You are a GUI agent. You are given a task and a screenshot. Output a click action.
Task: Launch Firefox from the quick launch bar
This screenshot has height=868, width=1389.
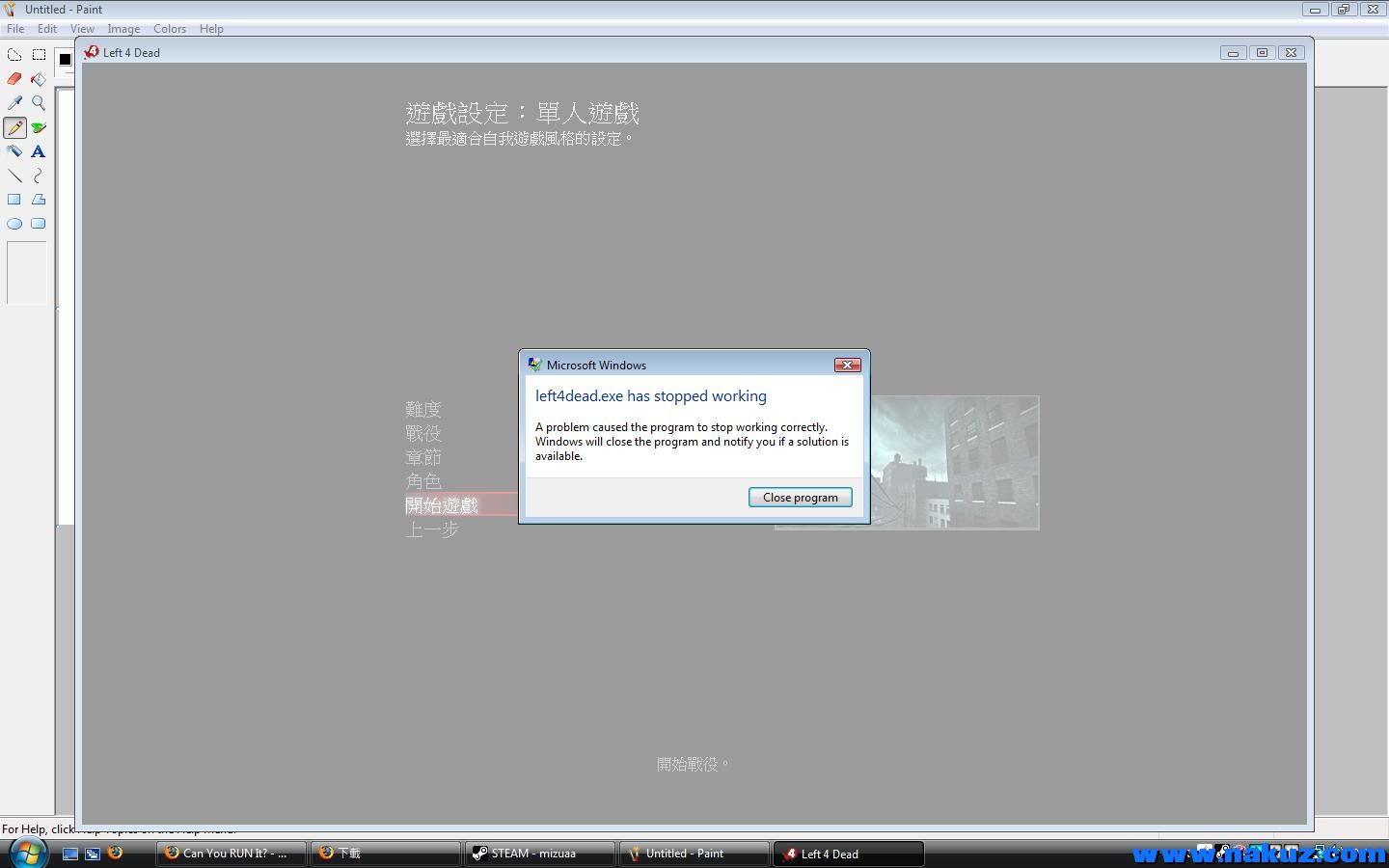115,853
